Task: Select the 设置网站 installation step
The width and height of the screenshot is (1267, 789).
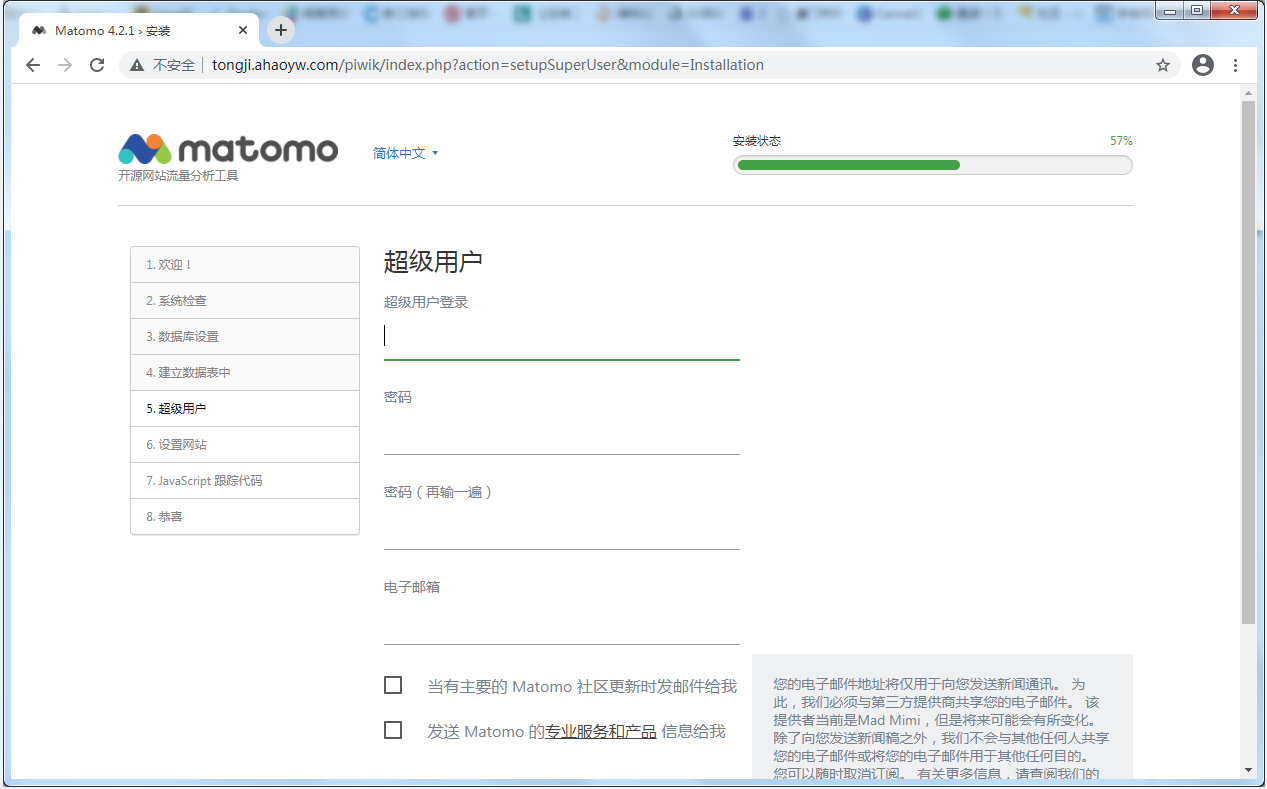Action: 245,445
